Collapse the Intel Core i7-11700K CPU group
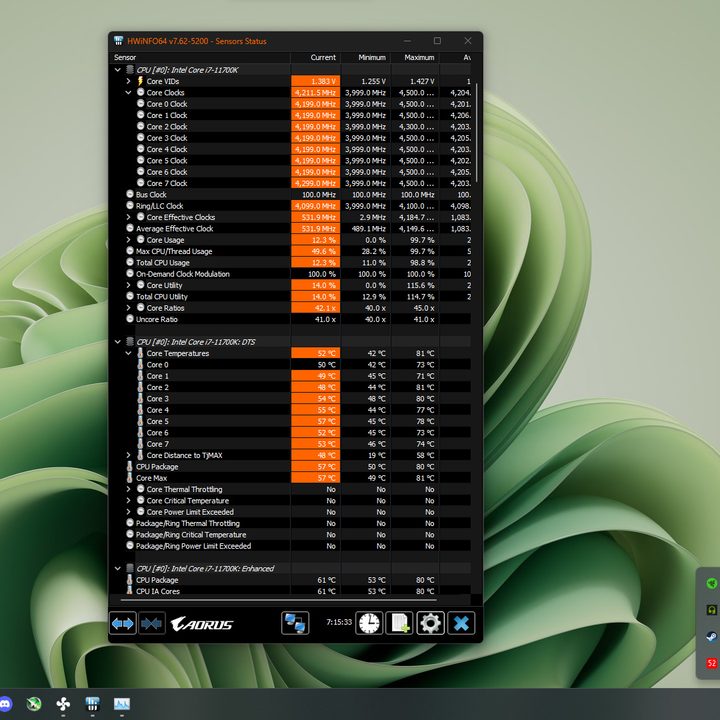This screenshot has height=720, width=720. (x=118, y=70)
